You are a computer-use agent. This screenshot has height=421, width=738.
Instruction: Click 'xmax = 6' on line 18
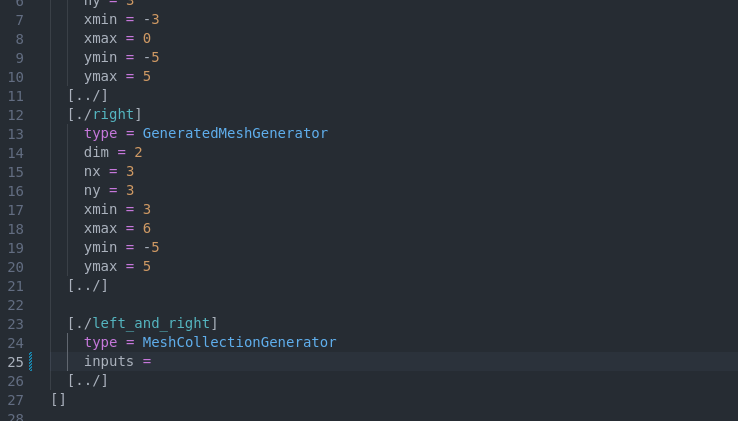pos(117,228)
